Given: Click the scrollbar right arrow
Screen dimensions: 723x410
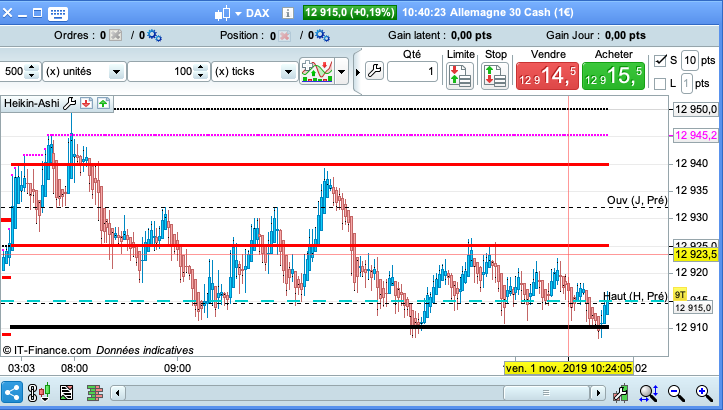Looking at the screenshot, I should (598, 393).
